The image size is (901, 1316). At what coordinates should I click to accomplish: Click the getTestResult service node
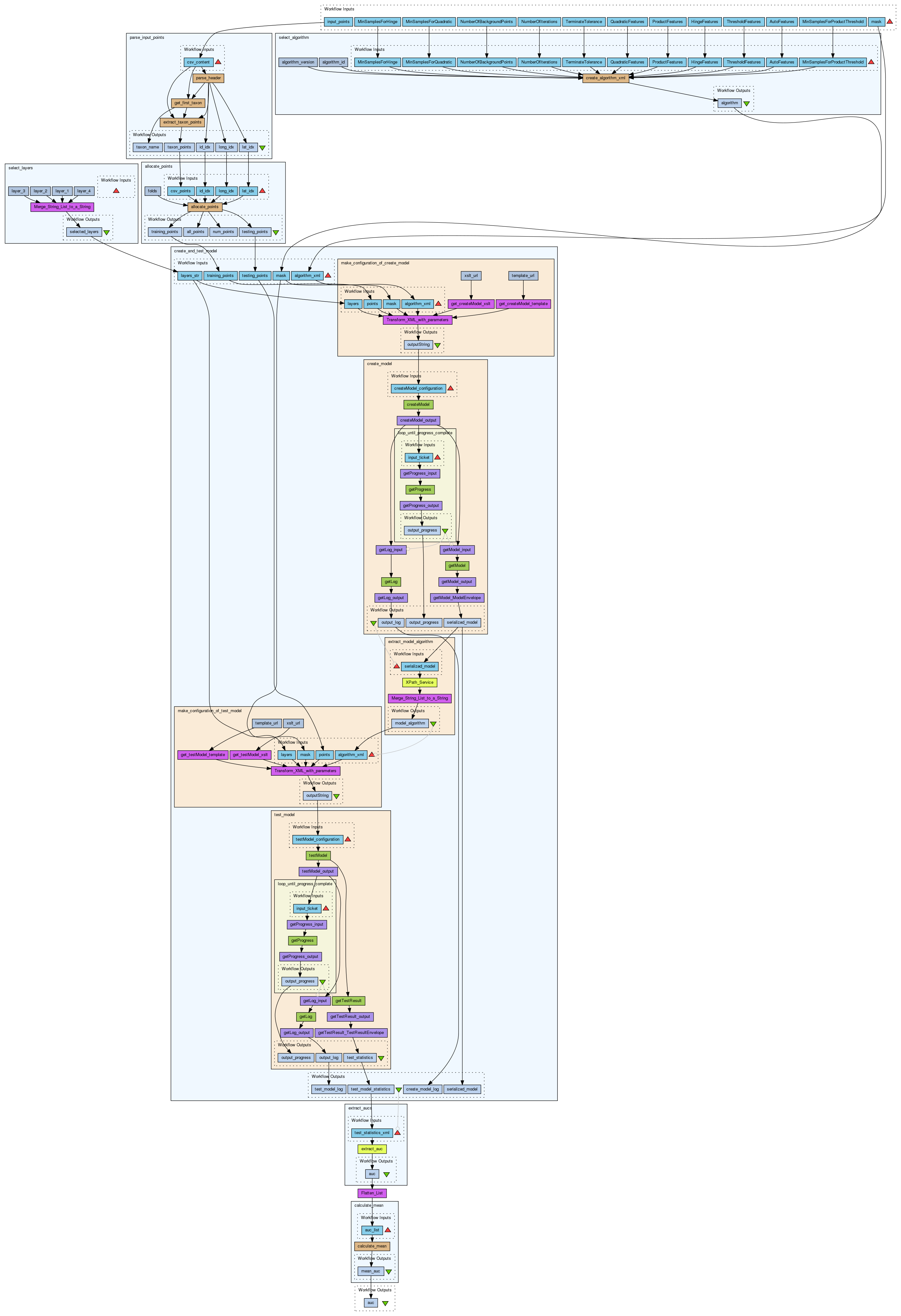[x=348, y=1001]
